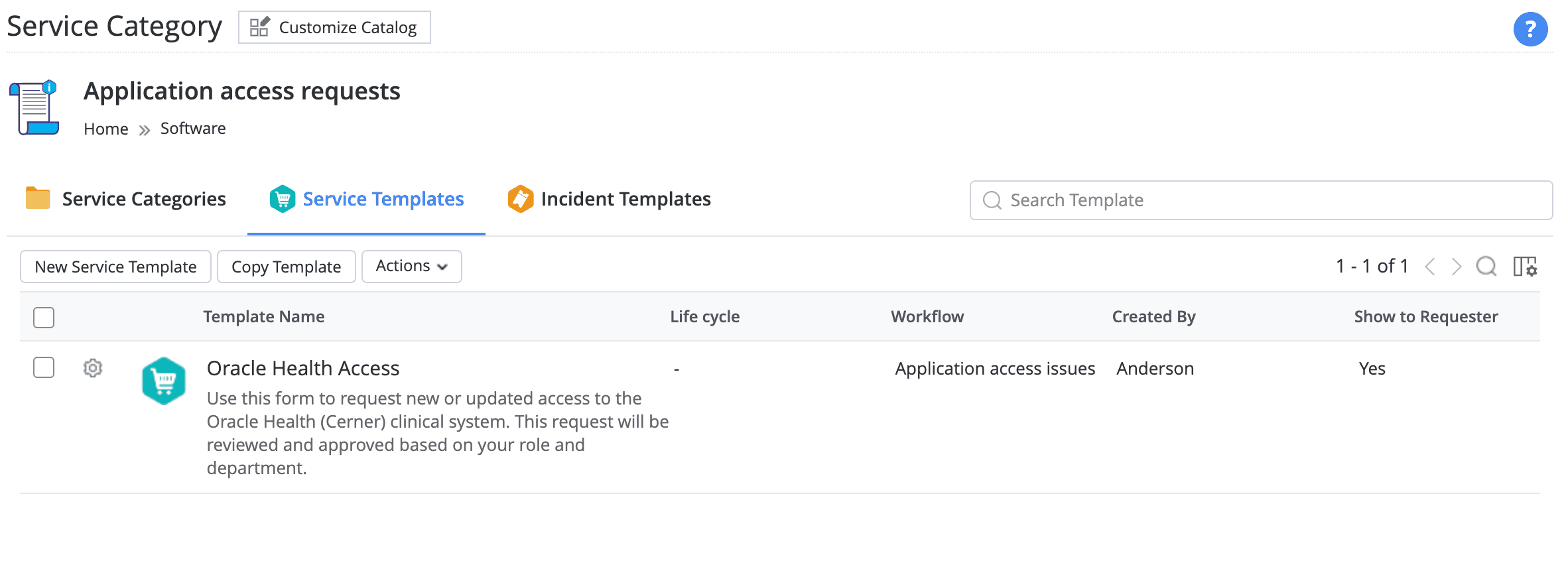Open the column chooser settings icon
1568x561 pixels.
click(1525, 267)
